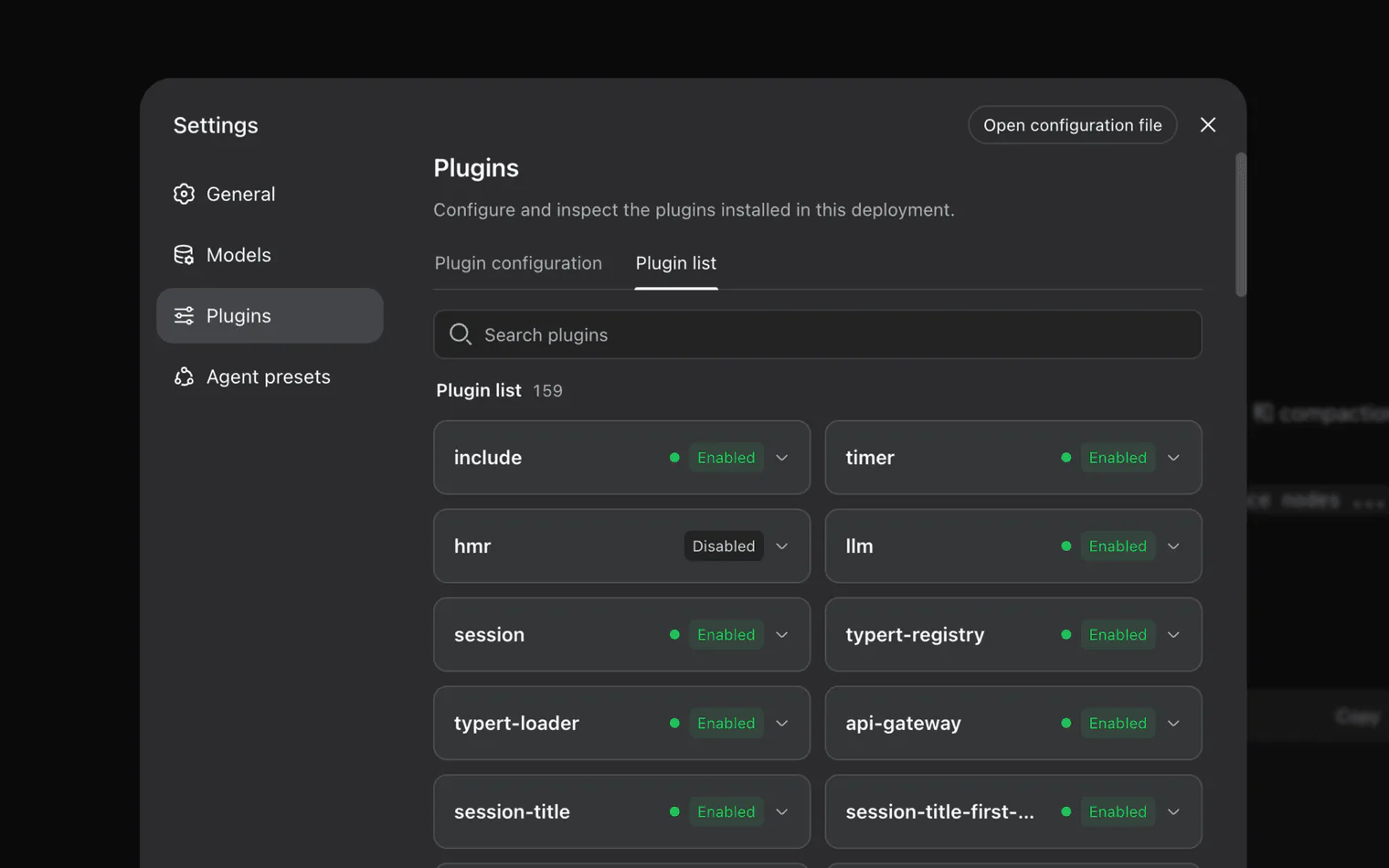The image size is (1389, 868).
Task: Toggle the typert-registry Enabled status
Action: tap(1118, 635)
